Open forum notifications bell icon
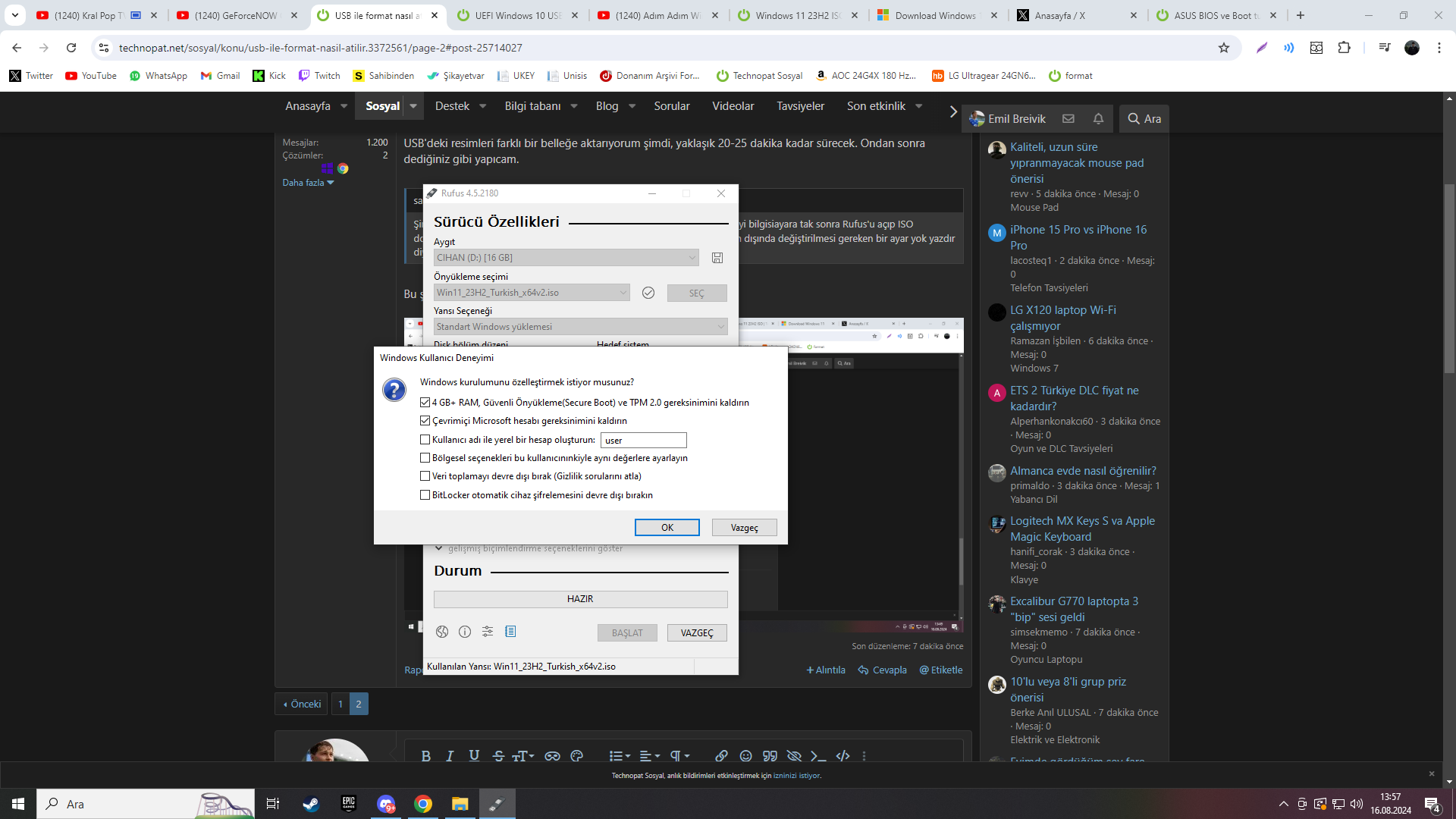 tap(1098, 118)
